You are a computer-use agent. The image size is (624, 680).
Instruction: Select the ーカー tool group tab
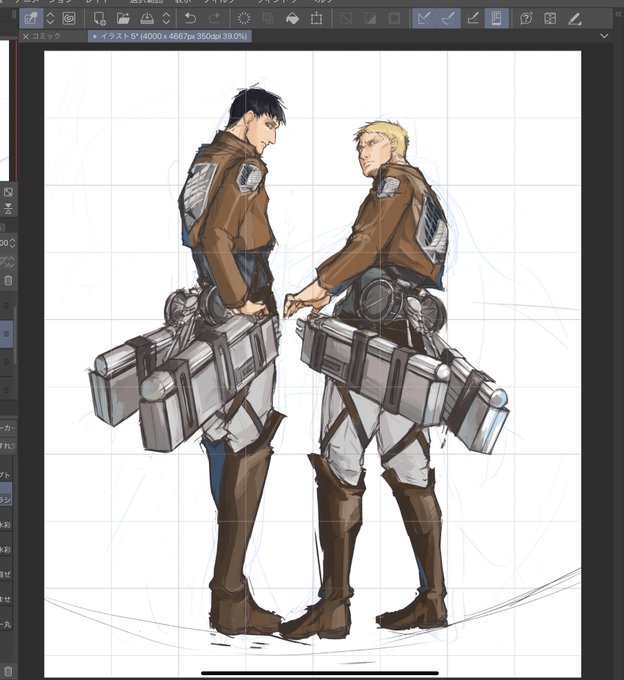(8, 428)
